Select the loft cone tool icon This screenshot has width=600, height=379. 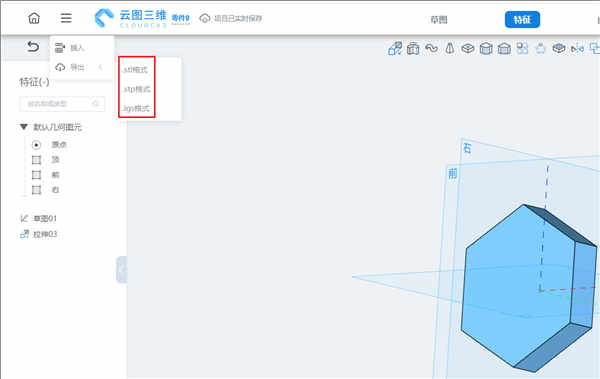pos(450,48)
